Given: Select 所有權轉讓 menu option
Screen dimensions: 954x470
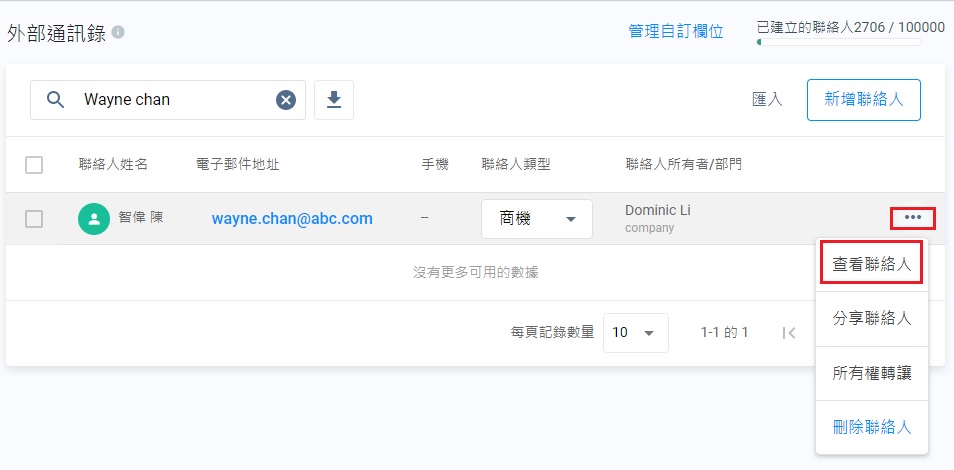Looking at the screenshot, I should pyautogui.click(x=872, y=373).
